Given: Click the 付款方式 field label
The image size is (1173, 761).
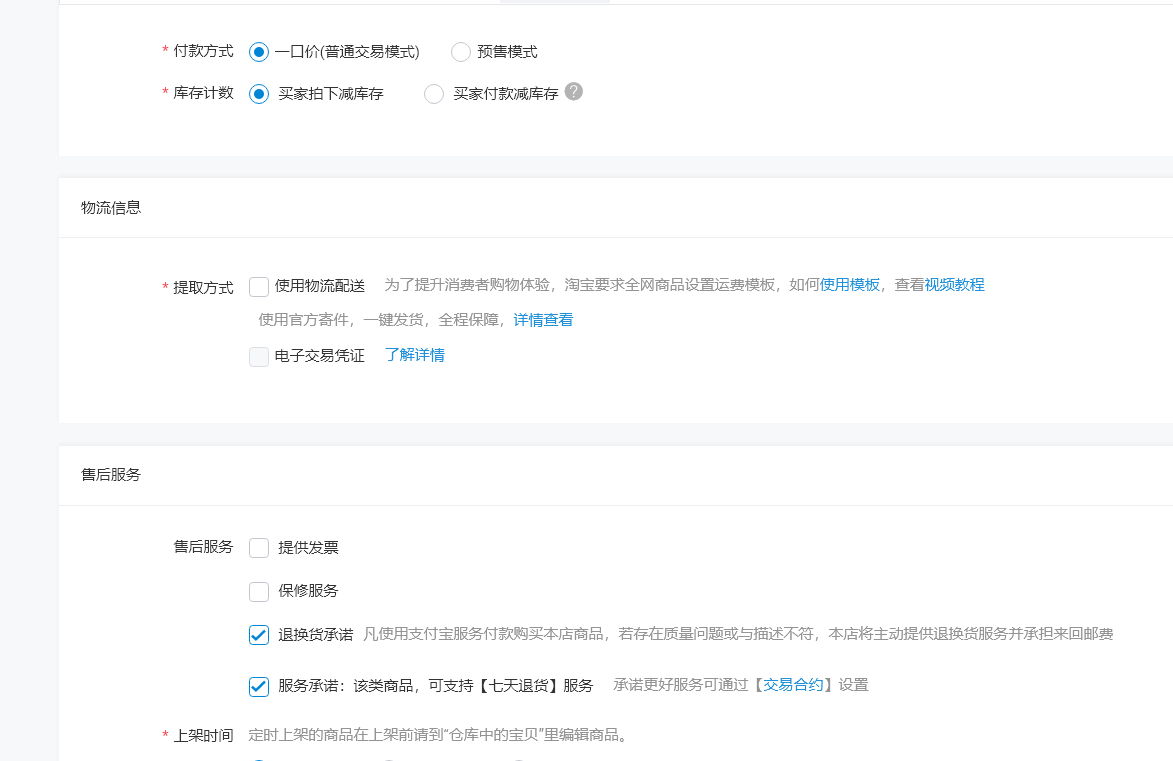Looking at the screenshot, I should 203,50.
